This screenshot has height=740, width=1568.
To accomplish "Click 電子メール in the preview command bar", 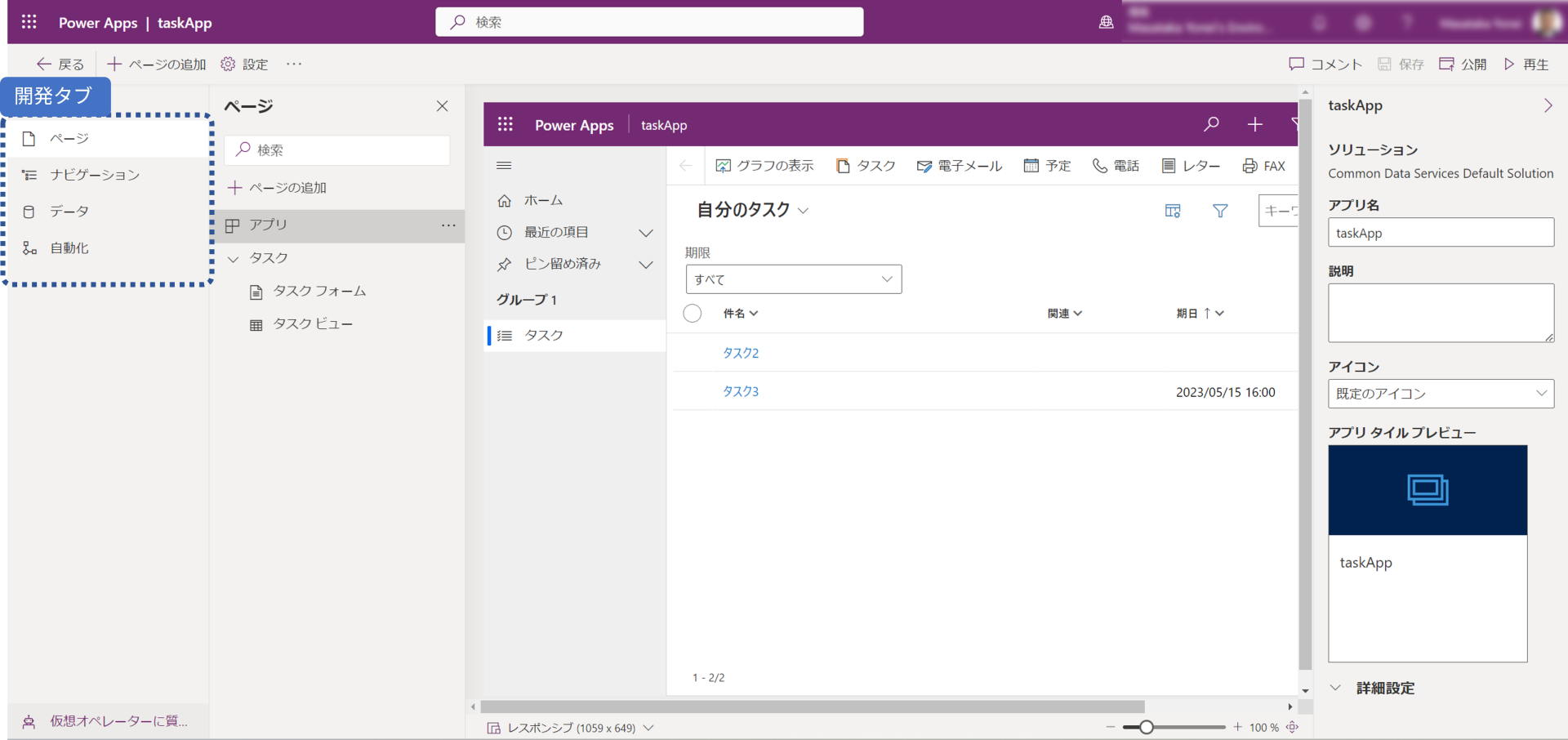I will (x=959, y=166).
